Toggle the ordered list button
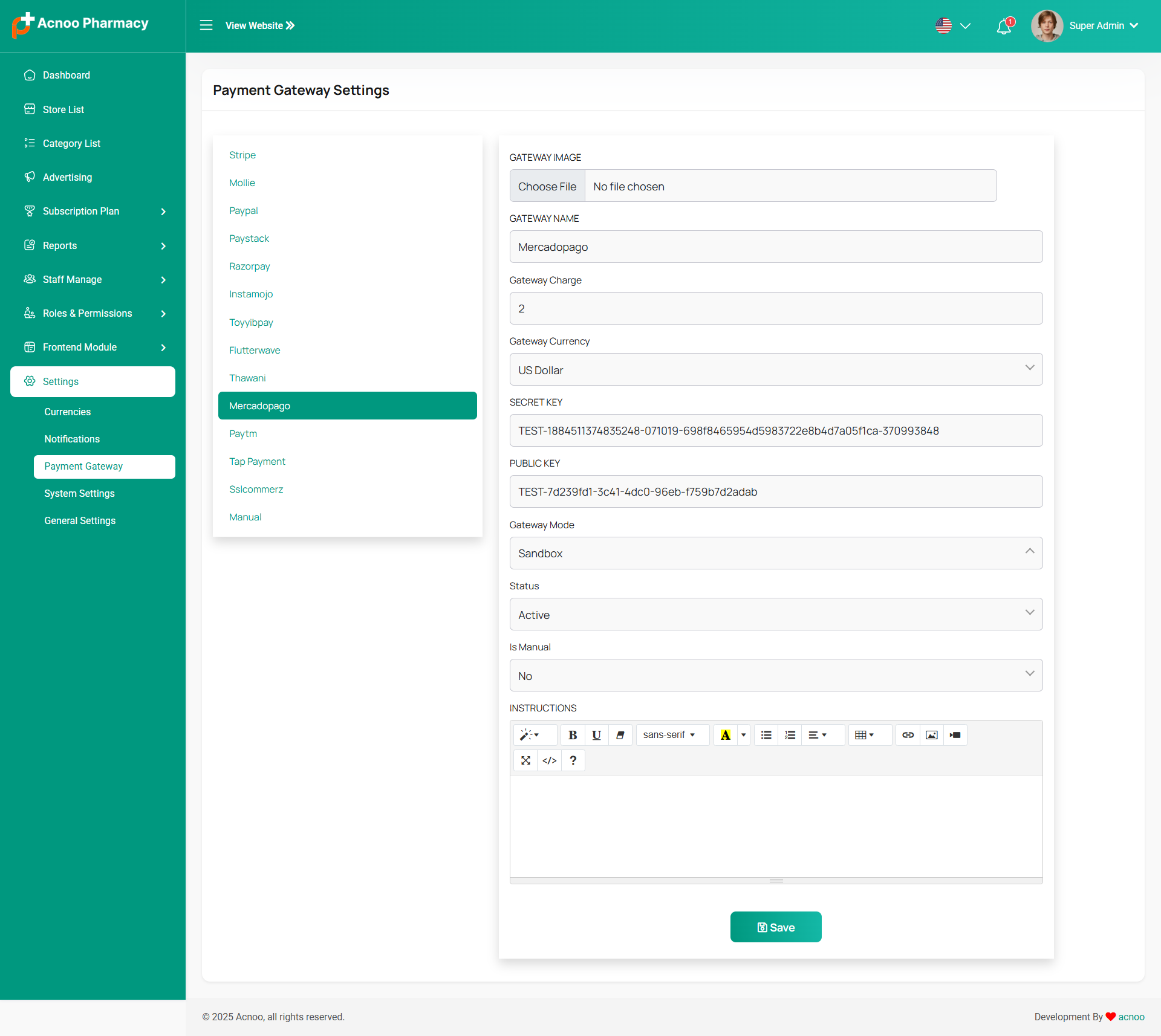The height and width of the screenshot is (1036, 1161). click(x=790, y=735)
